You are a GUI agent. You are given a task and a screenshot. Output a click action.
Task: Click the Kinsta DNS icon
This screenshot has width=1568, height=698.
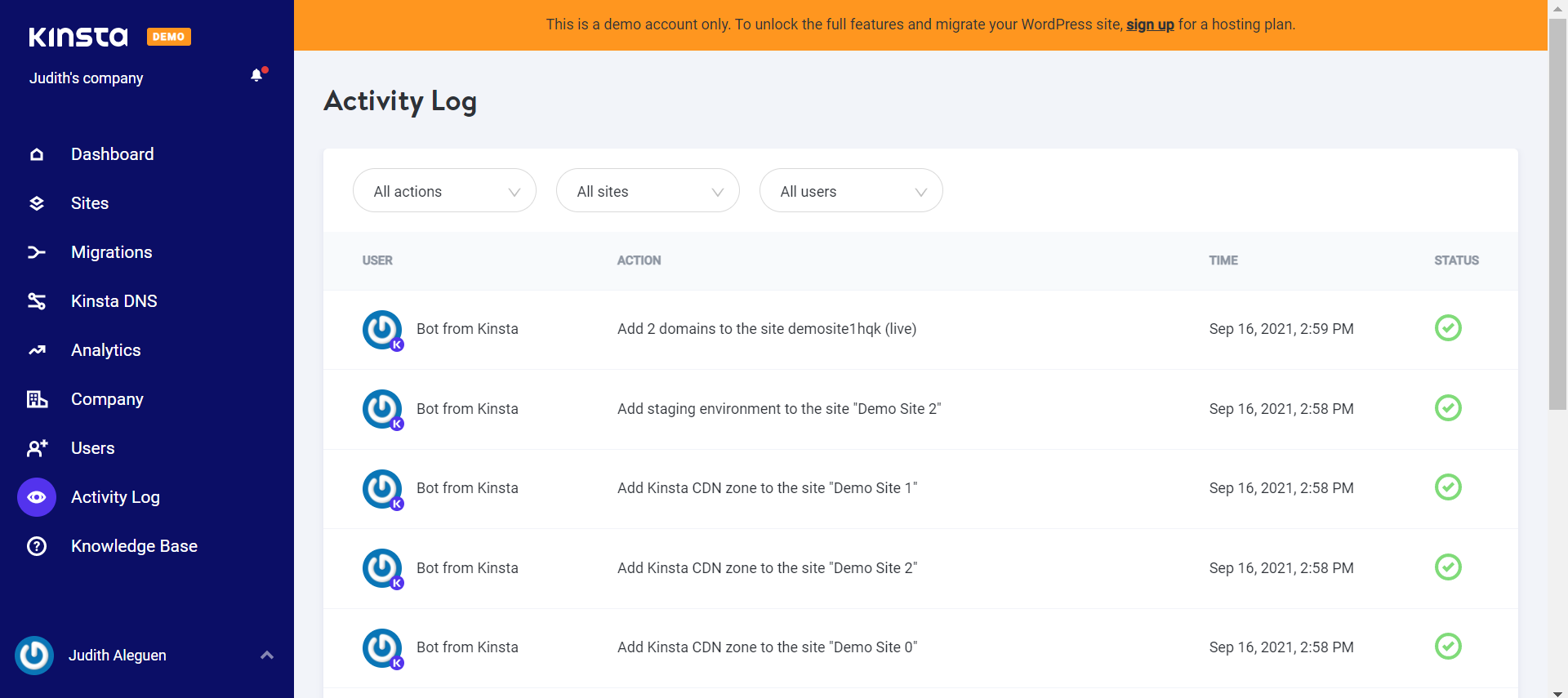click(x=37, y=301)
